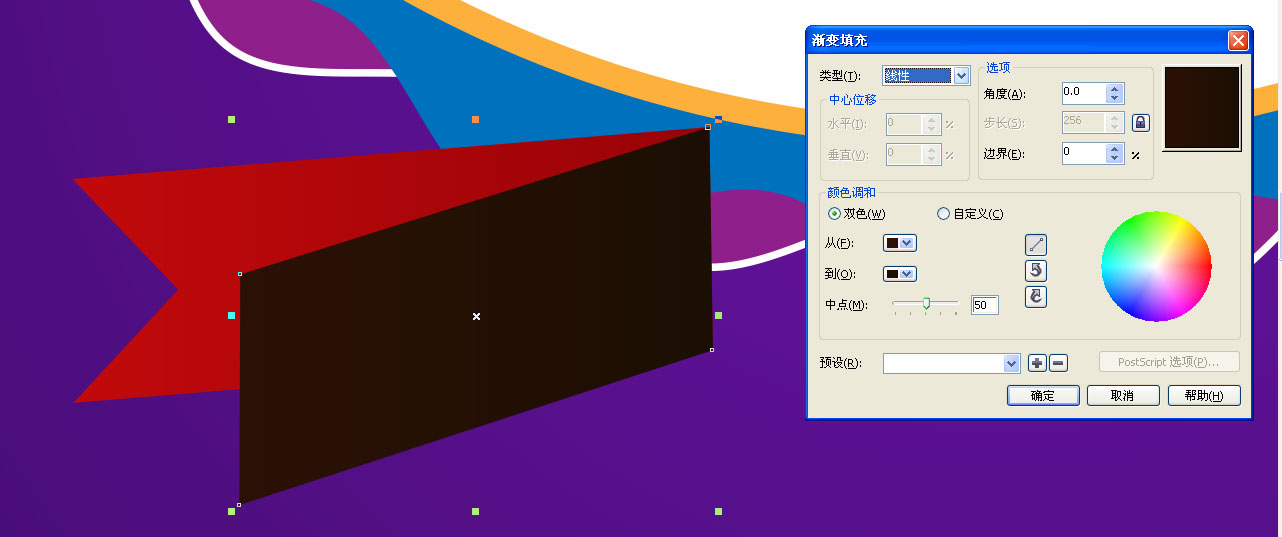1282x537 pixels.
Task: Select the counterclockwise color path icon
Action: [x=1036, y=271]
